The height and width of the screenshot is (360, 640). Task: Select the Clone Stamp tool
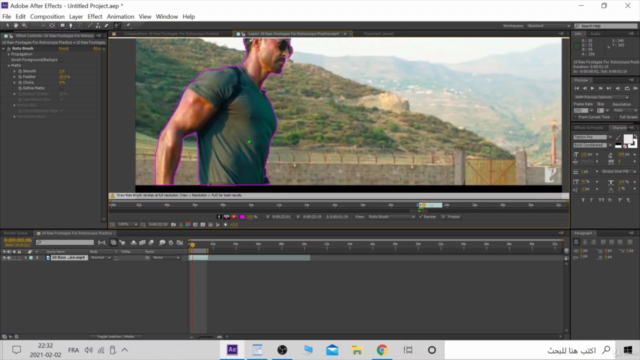click(x=98, y=26)
